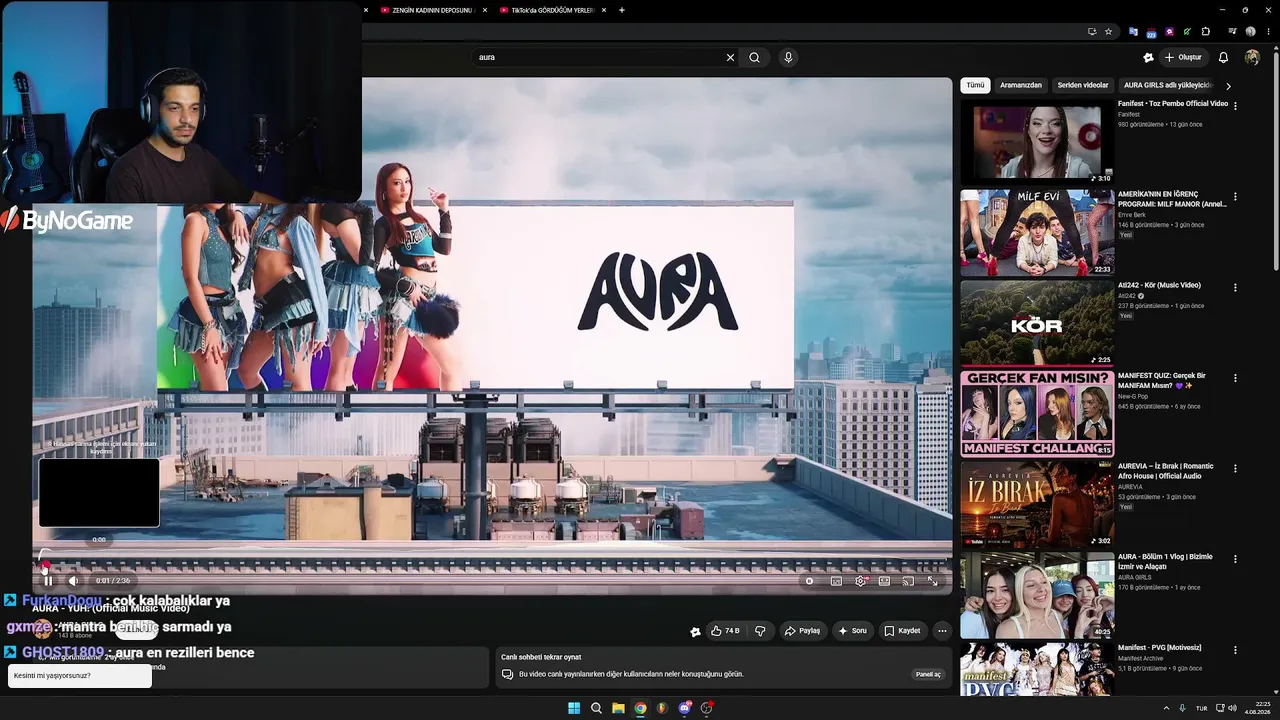Image resolution: width=1280 pixels, height=720 pixels.
Task: Toggle the autoplay switch in the player
Action: (x=810, y=581)
